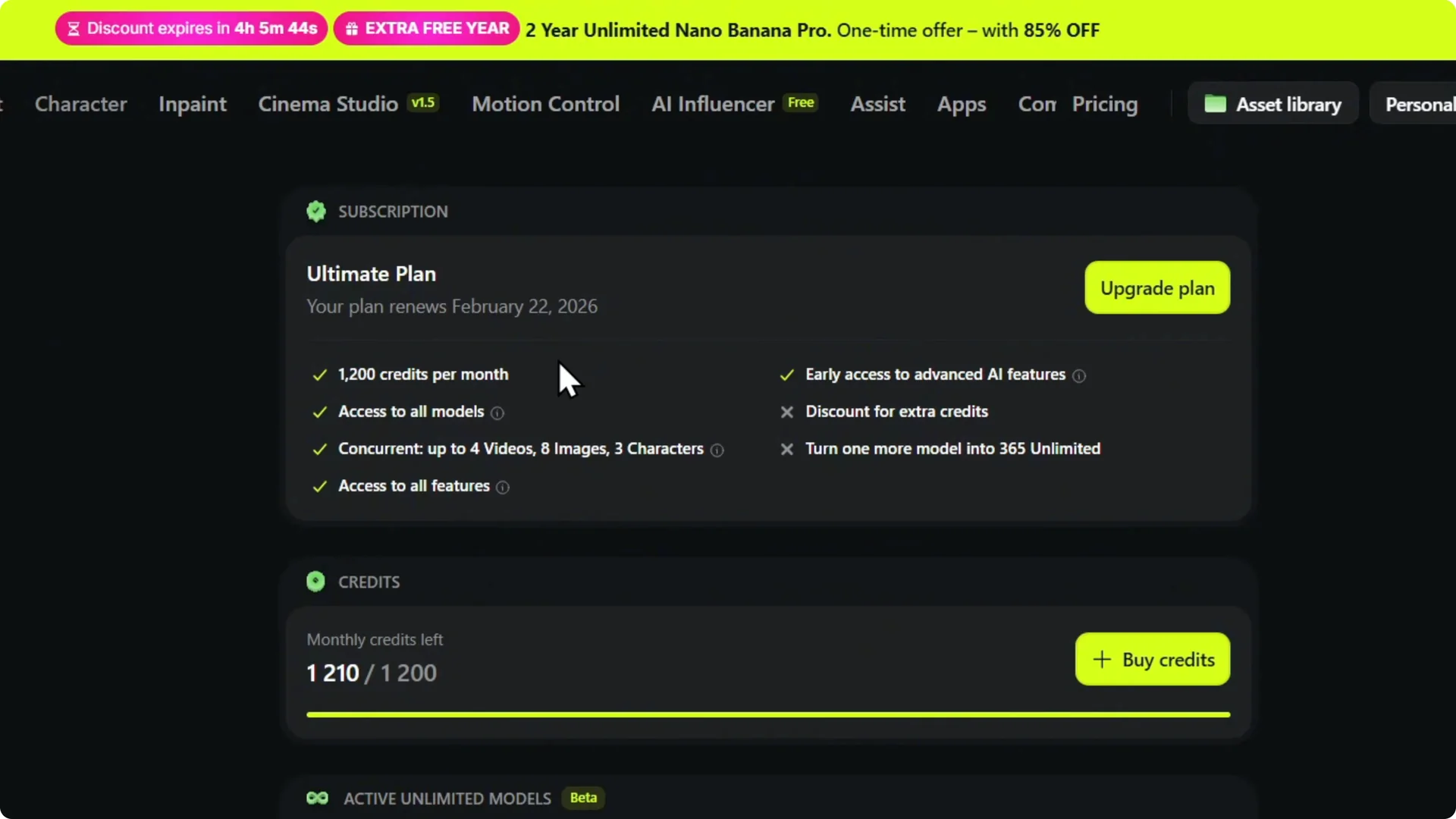
Task: Open the Motion Control section
Action: [545, 104]
